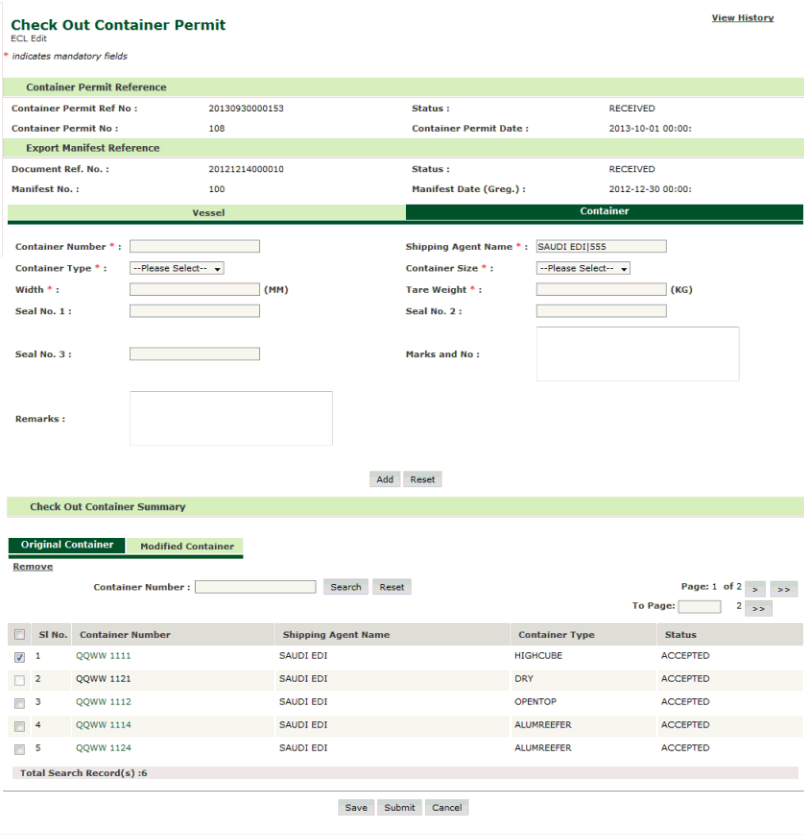804x835 pixels.
Task: Click the go arrow next to To Page field
Action: (758, 608)
